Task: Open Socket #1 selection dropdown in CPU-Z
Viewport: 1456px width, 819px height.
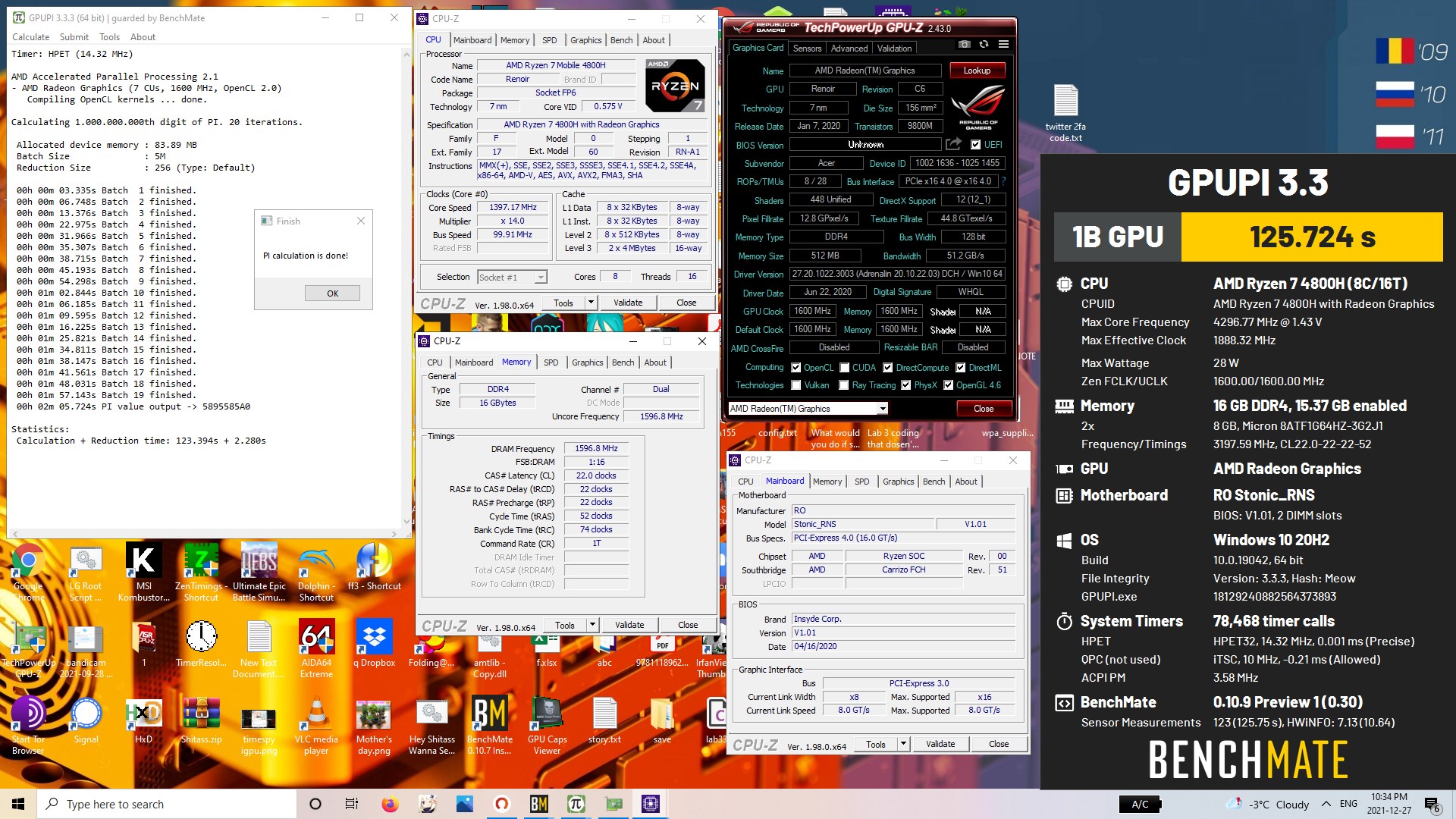Action: point(512,278)
